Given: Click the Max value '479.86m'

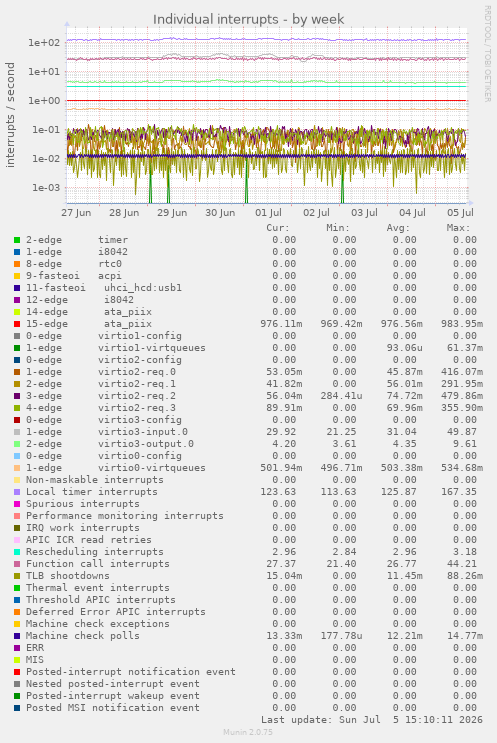Looking at the screenshot, I should click(461, 396).
